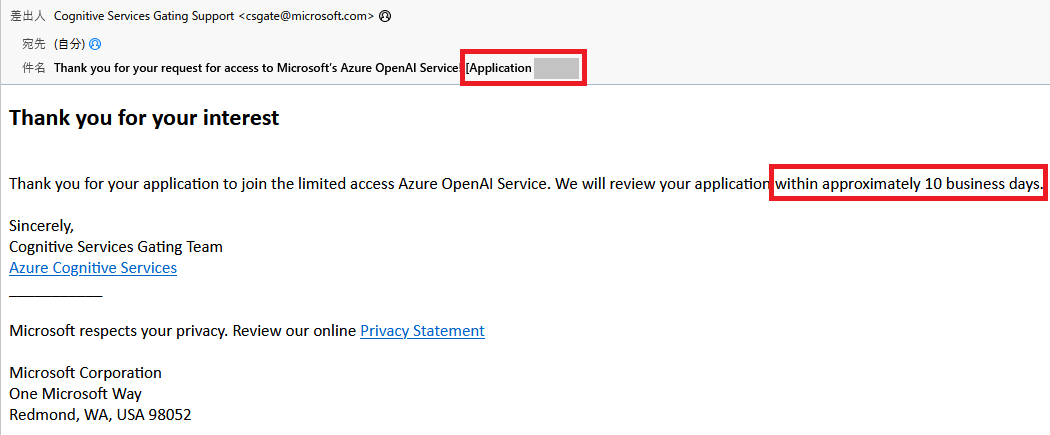Click the contact icon beside recipient (自分)
1050x435 pixels.
point(95,44)
